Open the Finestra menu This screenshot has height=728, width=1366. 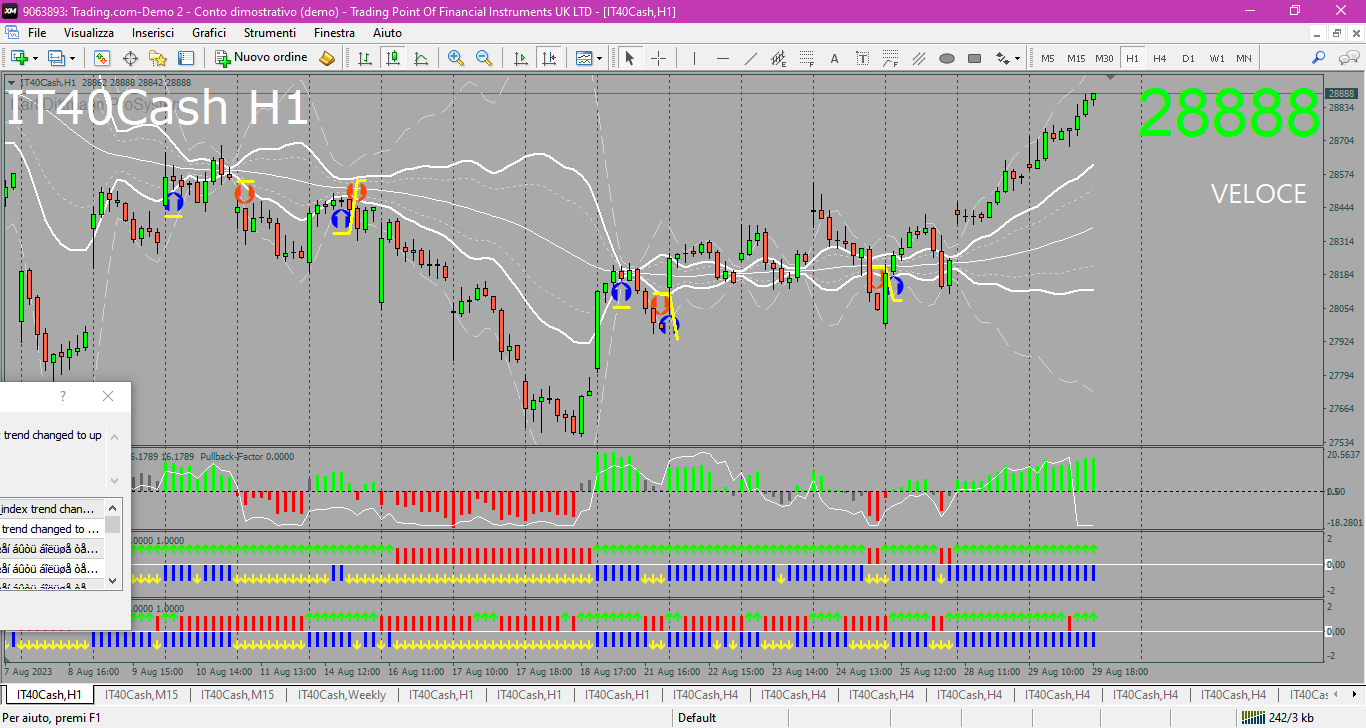(x=334, y=33)
